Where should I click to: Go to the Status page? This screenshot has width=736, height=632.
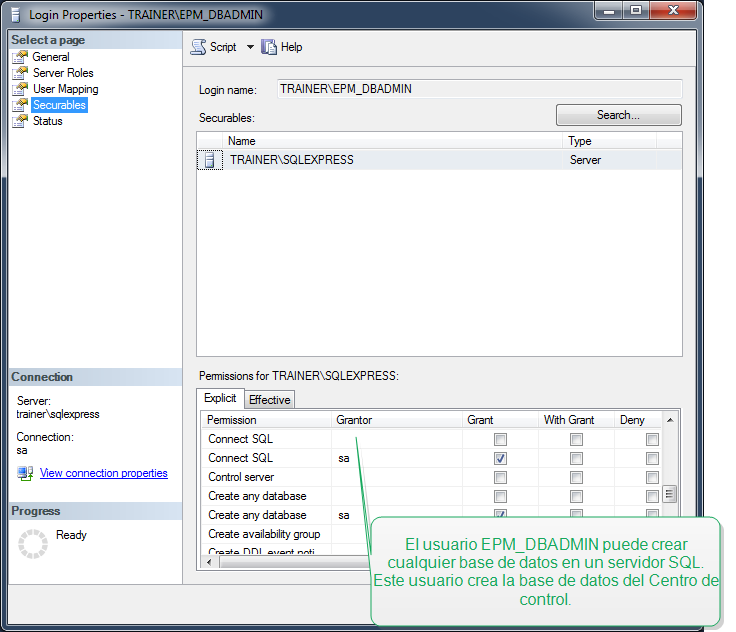click(47, 121)
